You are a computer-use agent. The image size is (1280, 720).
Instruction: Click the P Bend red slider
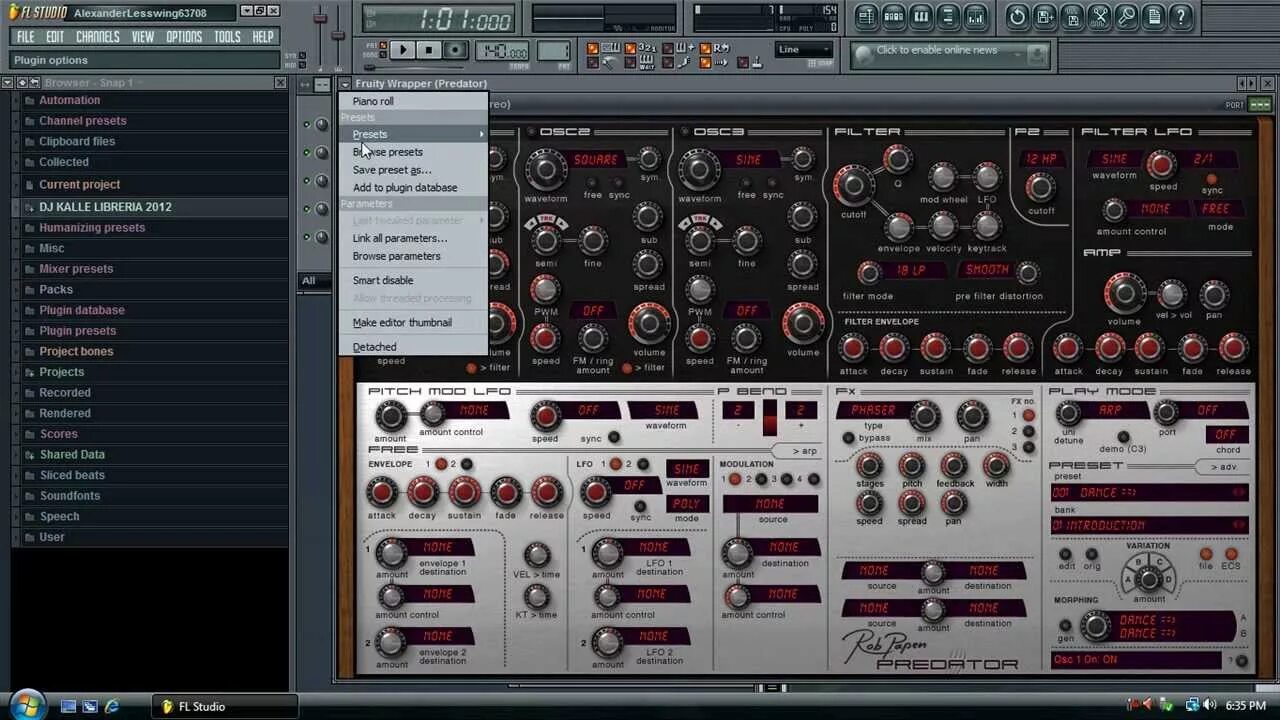coord(770,418)
